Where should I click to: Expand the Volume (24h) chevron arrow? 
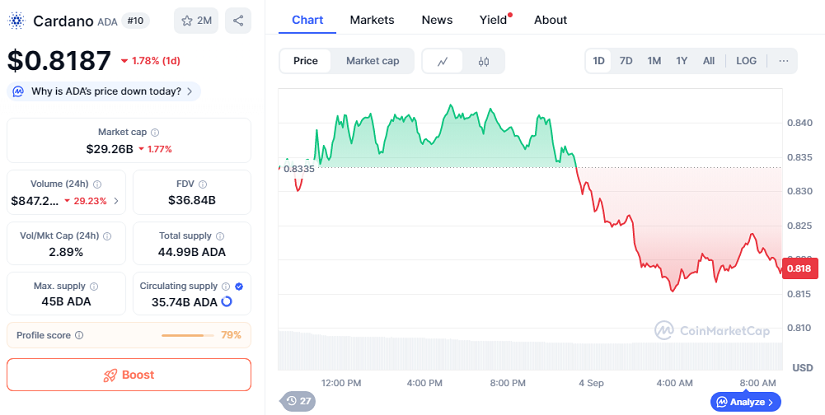[116, 201]
